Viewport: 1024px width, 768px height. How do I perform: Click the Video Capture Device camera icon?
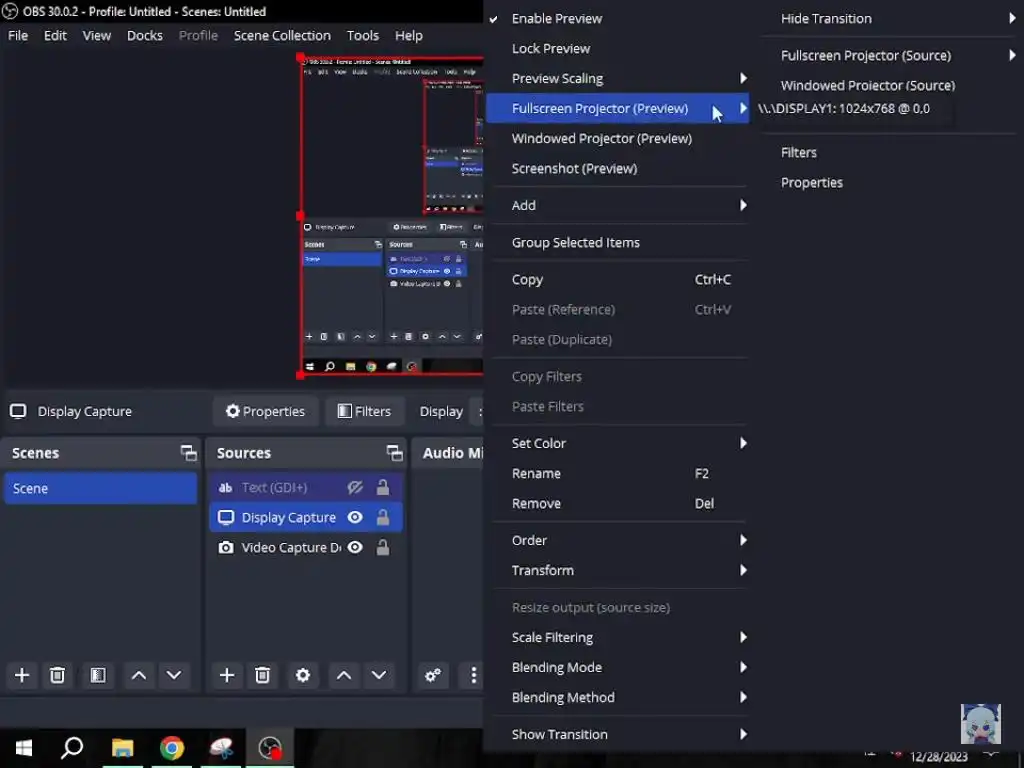pos(226,547)
